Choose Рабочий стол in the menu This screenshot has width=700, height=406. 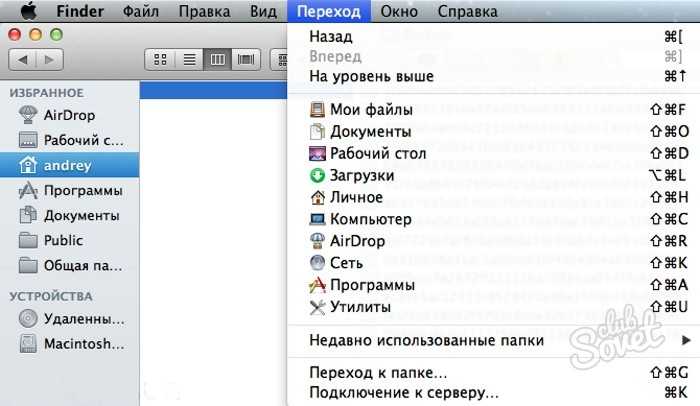click(493, 153)
